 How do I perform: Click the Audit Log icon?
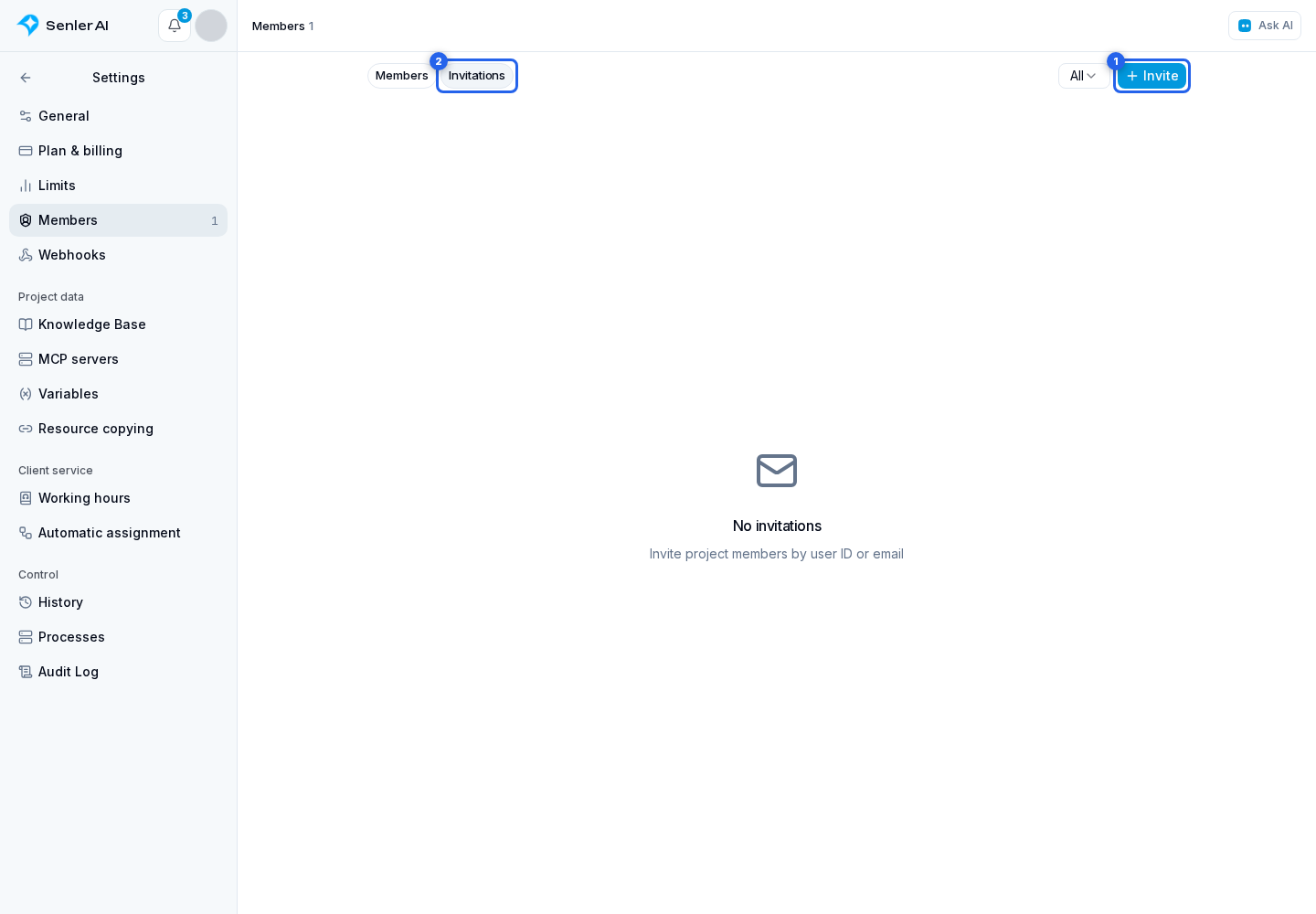tap(26, 672)
